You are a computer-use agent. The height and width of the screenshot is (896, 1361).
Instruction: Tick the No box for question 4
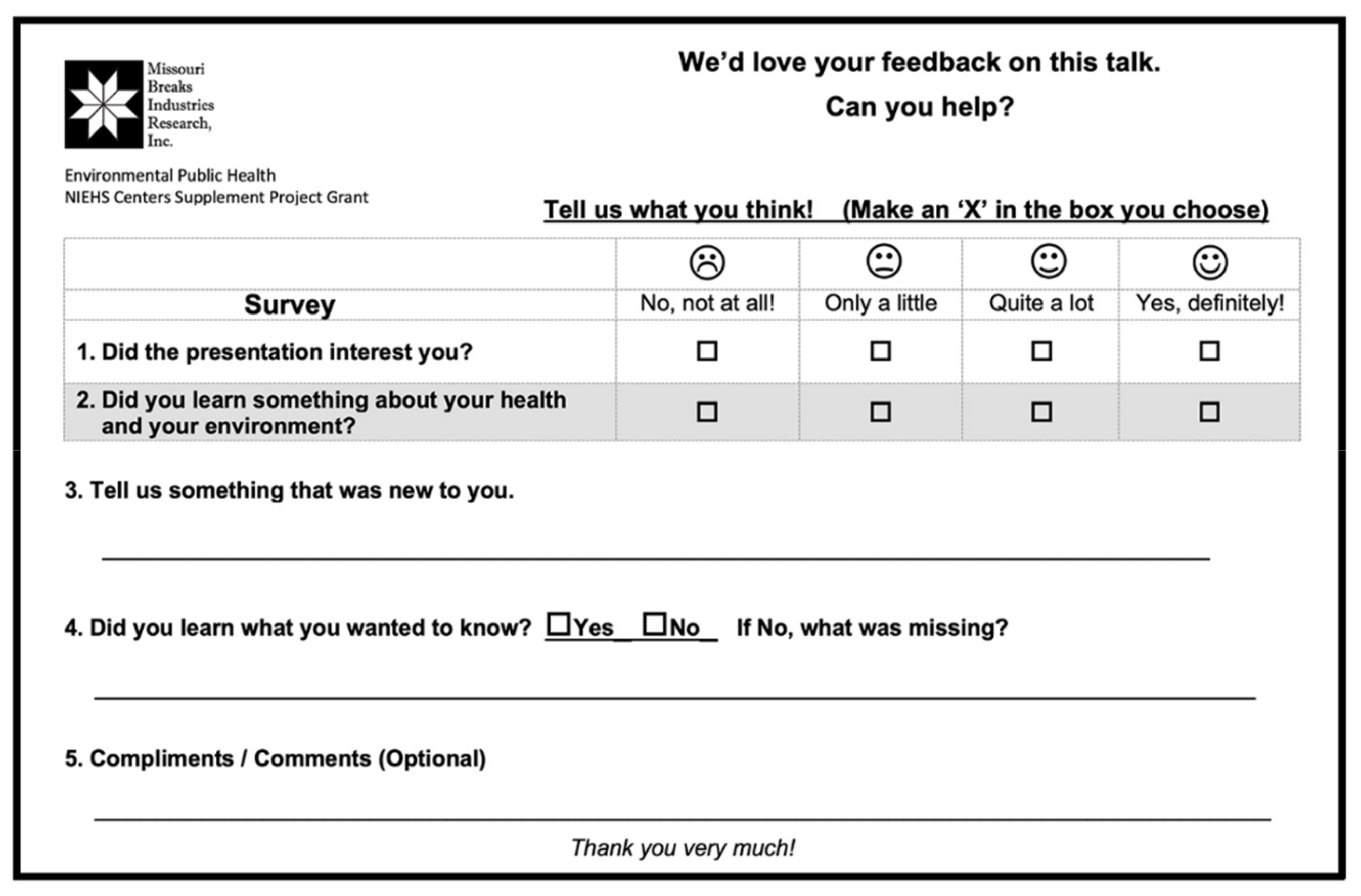tap(655, 624)
